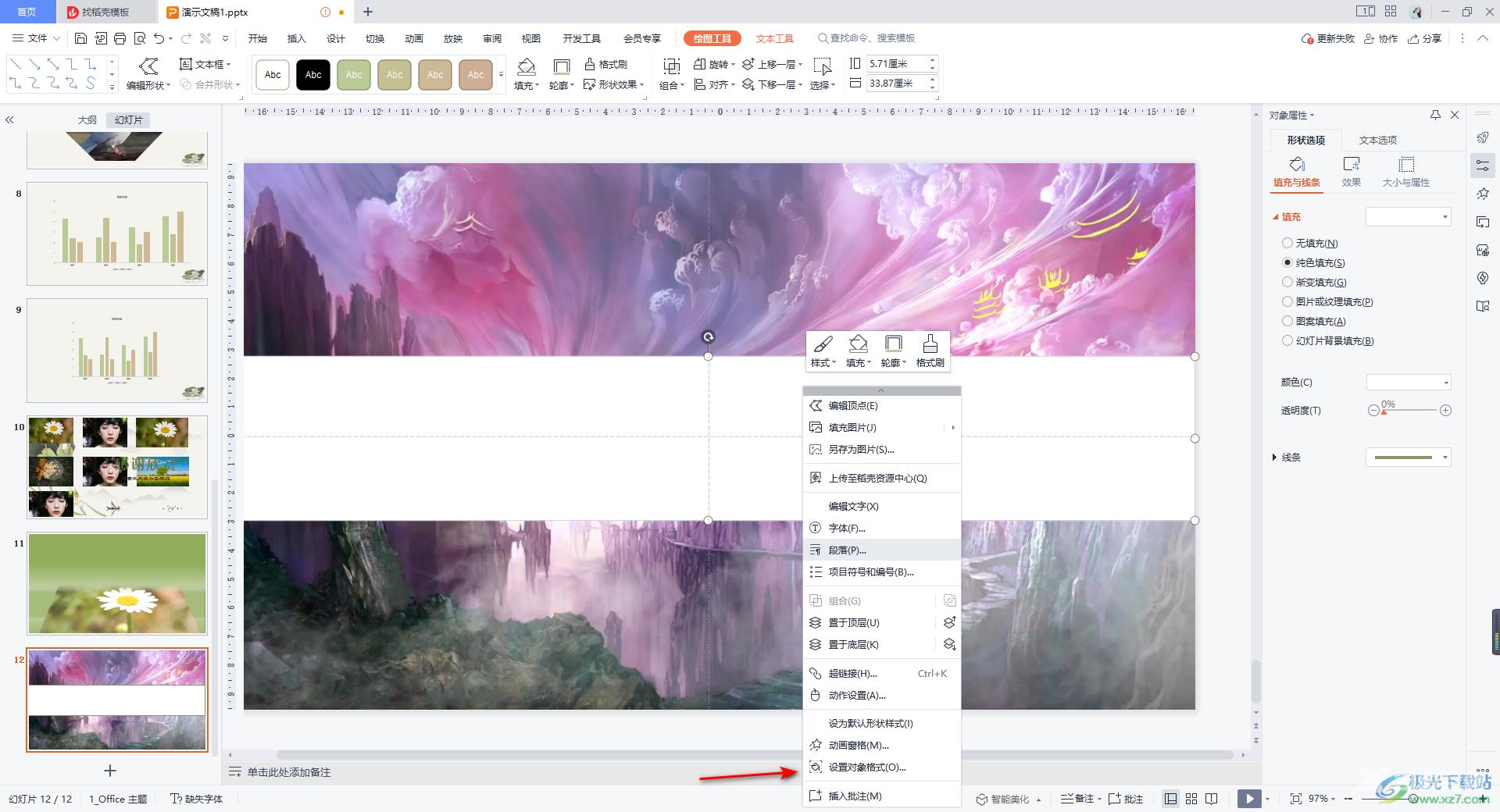Click the File (文件) menu button
This screenshot has height=812, width=1500.
tap(37, 38)
